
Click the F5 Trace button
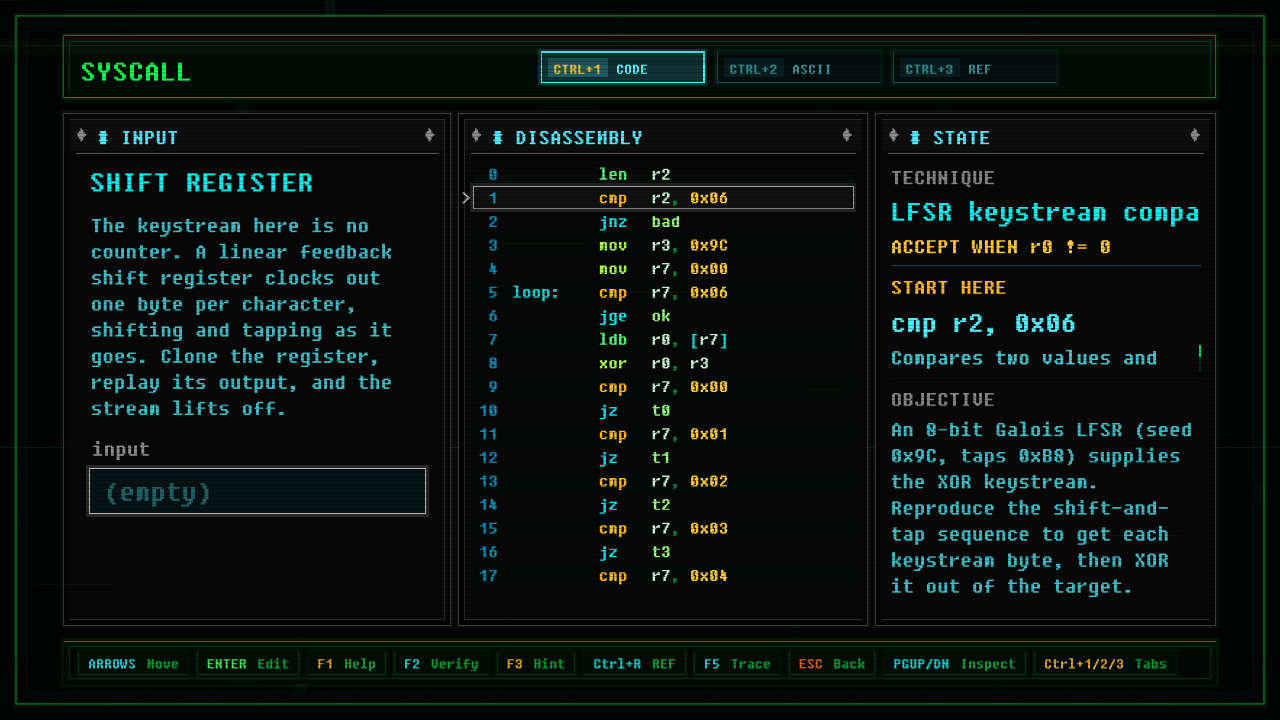737,663
